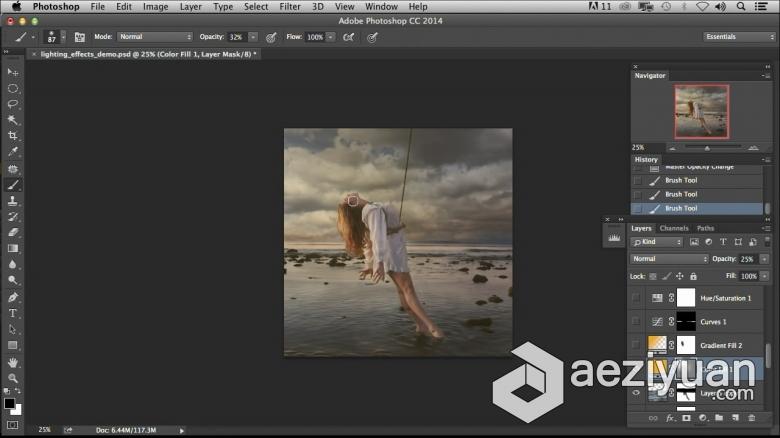Select the first Brush Tool history state
This screenshot has width=780, height=438.
point(696,181)
